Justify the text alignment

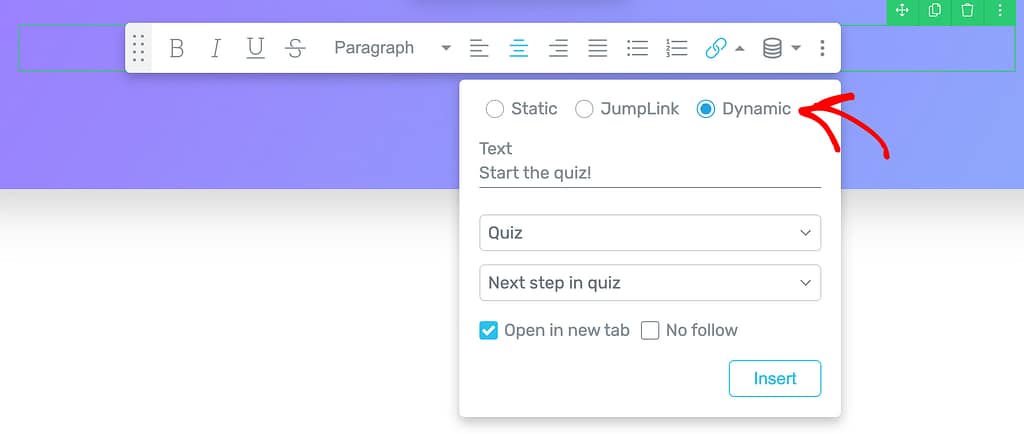click(597, 48)
